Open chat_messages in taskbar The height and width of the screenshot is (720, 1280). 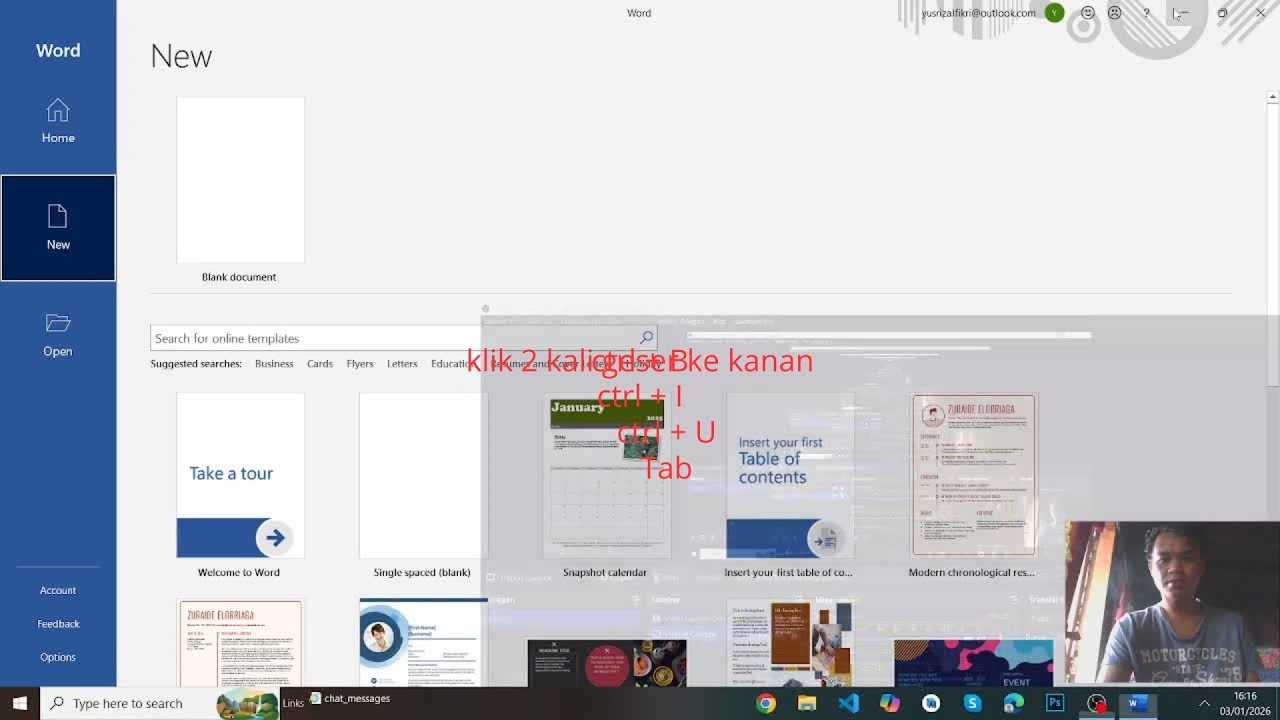pyautogui.click(x=350, y=698)
